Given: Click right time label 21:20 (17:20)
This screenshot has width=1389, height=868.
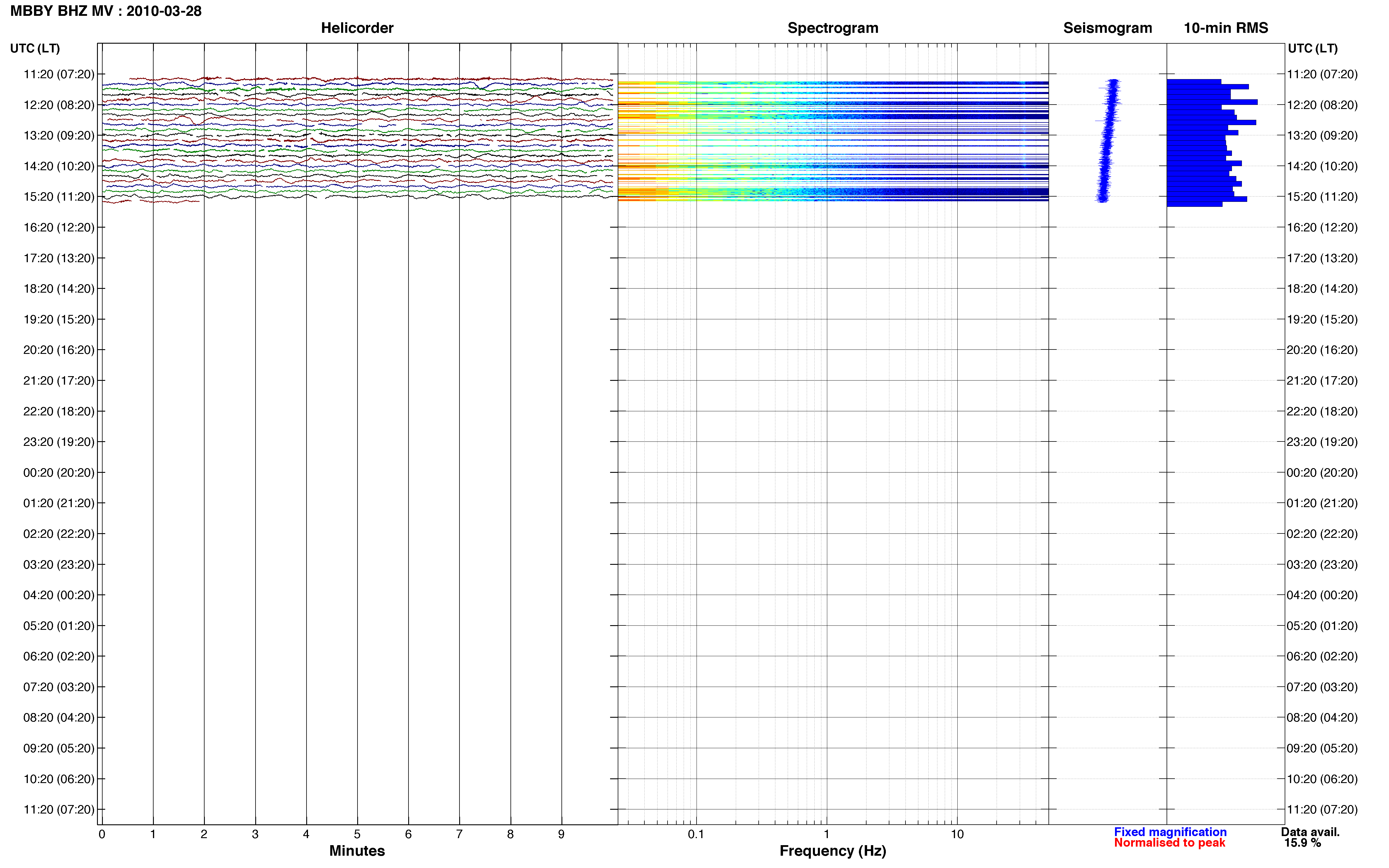Looking at the screenshot, I should pos(1322,381).
